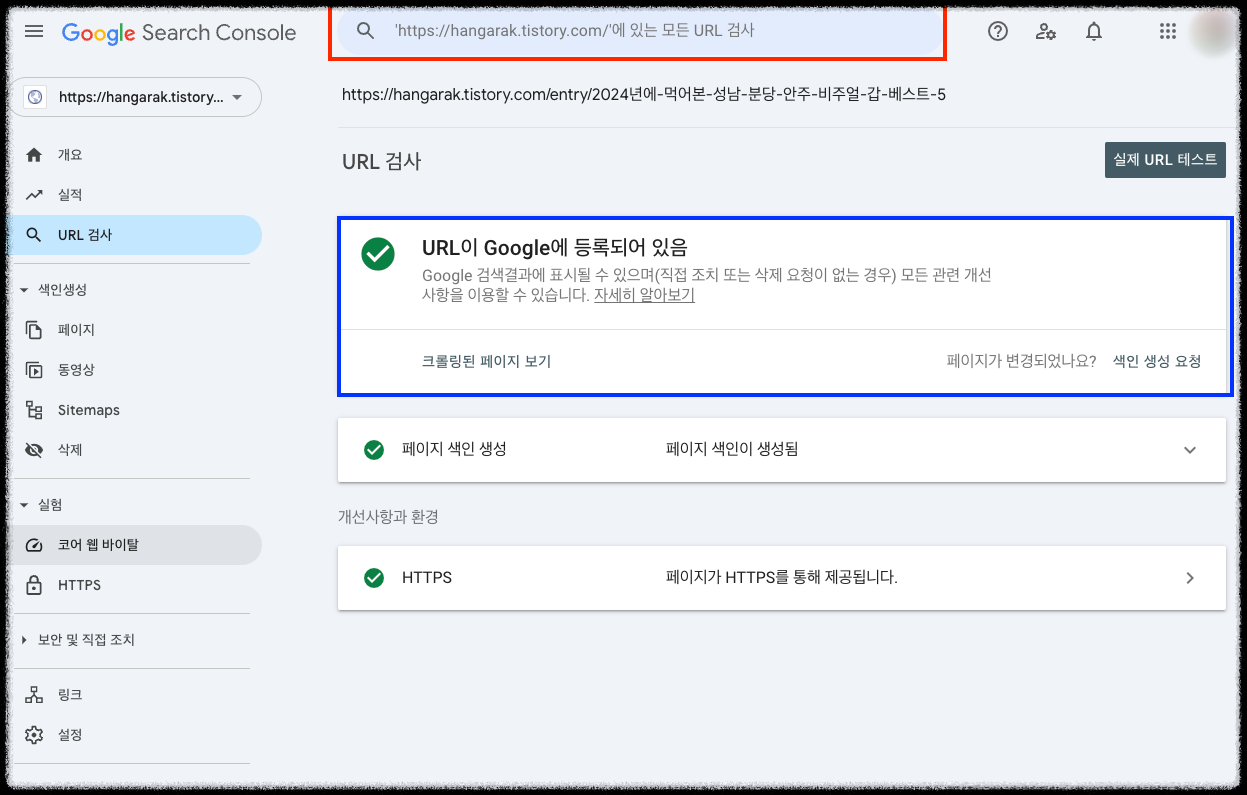
Task: Click the gear icon beside 설정
Action: pyautogui.click(x=34, y=735)
